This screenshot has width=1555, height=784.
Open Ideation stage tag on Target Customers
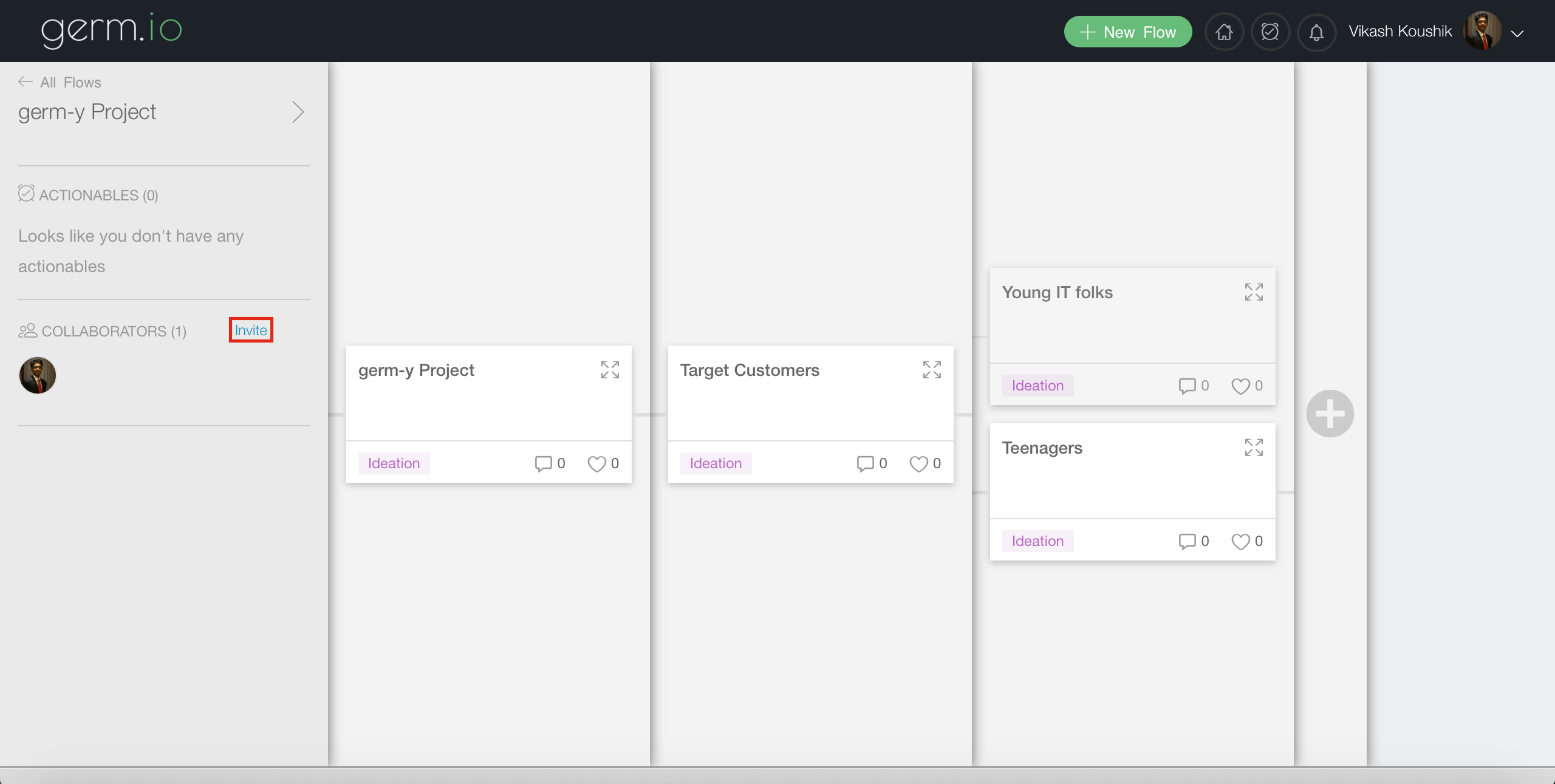716,463
